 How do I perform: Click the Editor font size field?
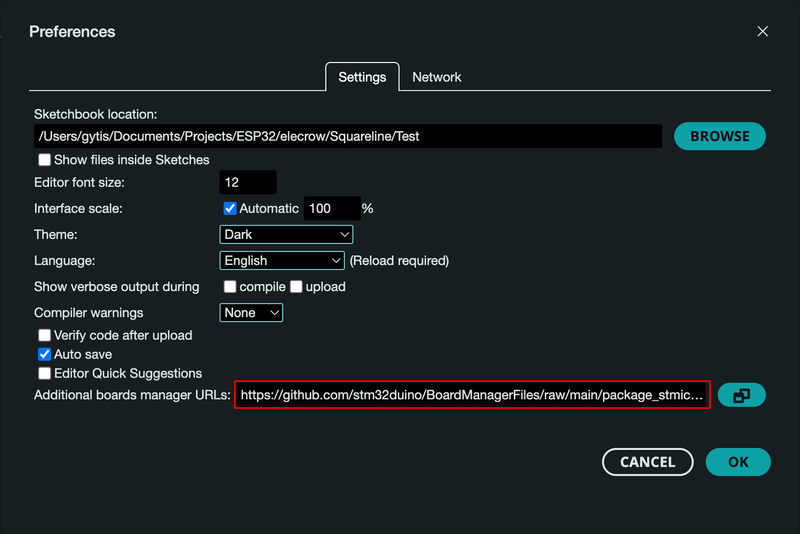coord(248,182)
